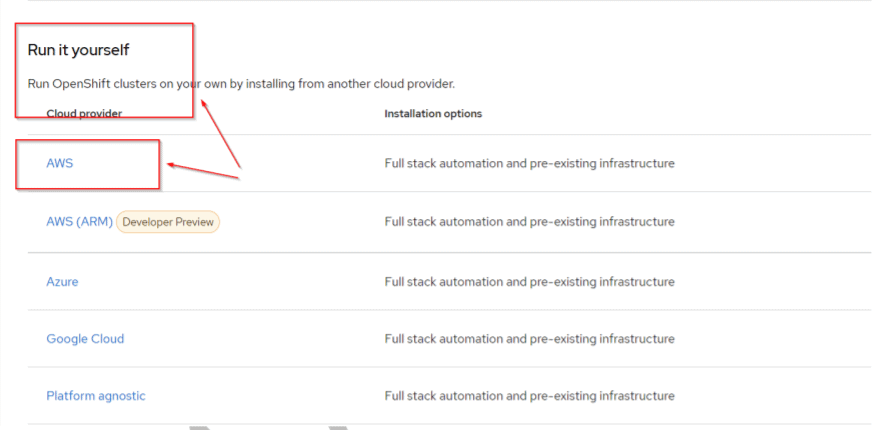
Task: Select the Azure row installation options text
Action: 529,282
